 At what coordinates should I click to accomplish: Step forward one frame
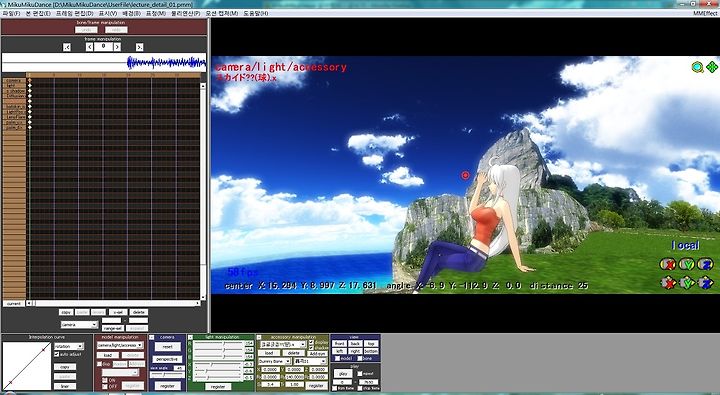[118, 47]
